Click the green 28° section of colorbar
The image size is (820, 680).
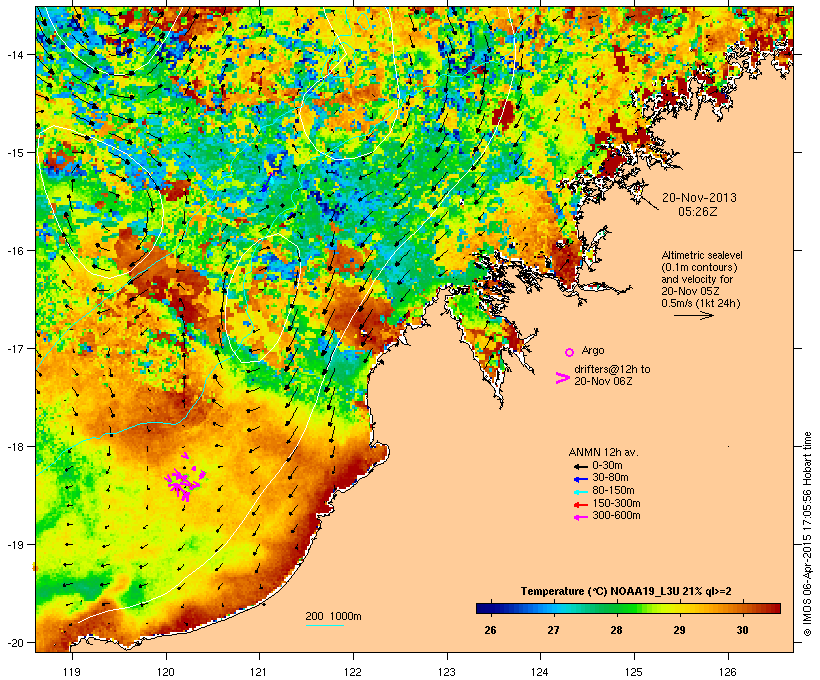pos(617,608)
